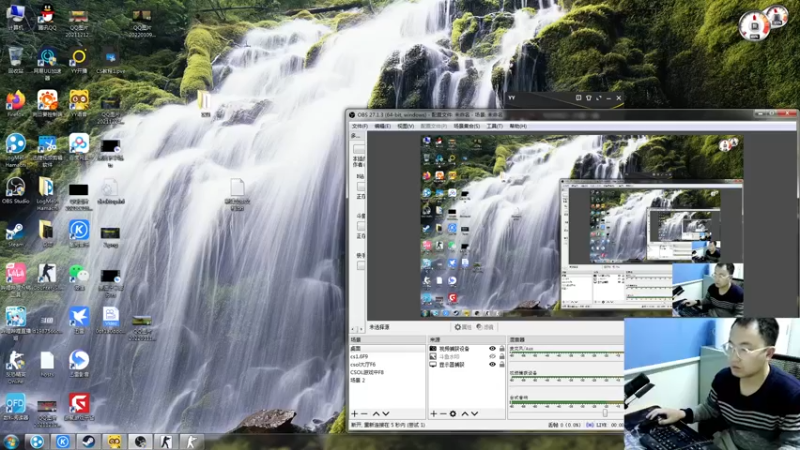The width and height of the screenshot is (800, 450).
Task: Open Steam desktop shortcut
Action: coord(15,235)
